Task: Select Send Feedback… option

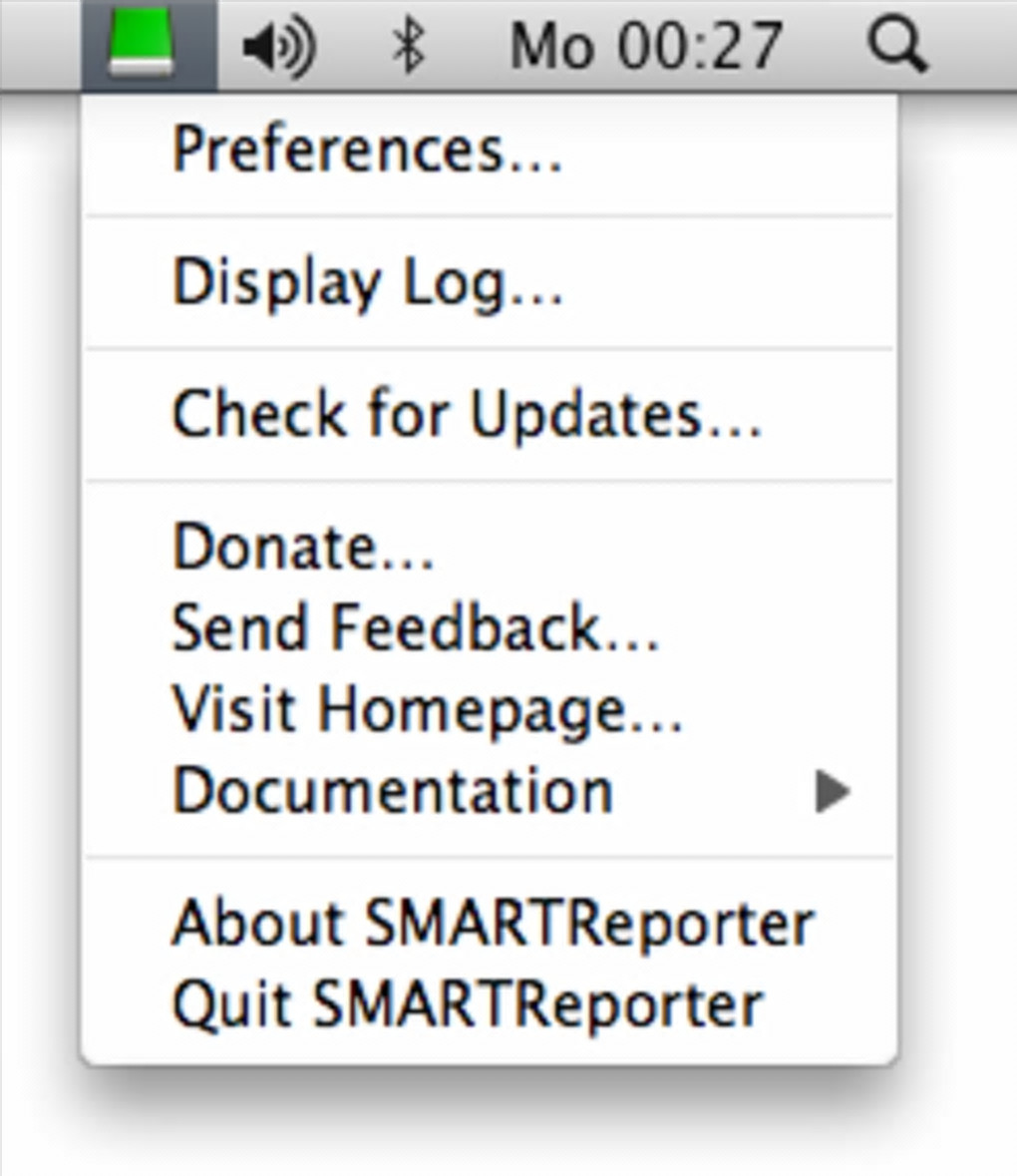Action: 415,628
